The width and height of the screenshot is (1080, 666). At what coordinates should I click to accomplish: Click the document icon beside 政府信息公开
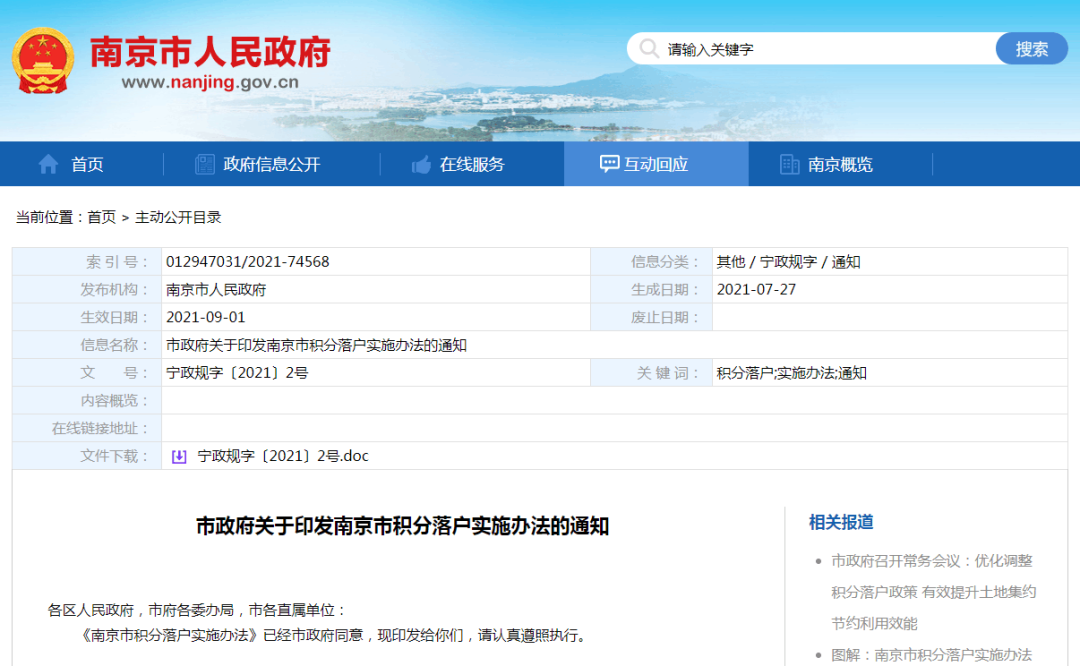pyautogui.click(x=205, y=165)
